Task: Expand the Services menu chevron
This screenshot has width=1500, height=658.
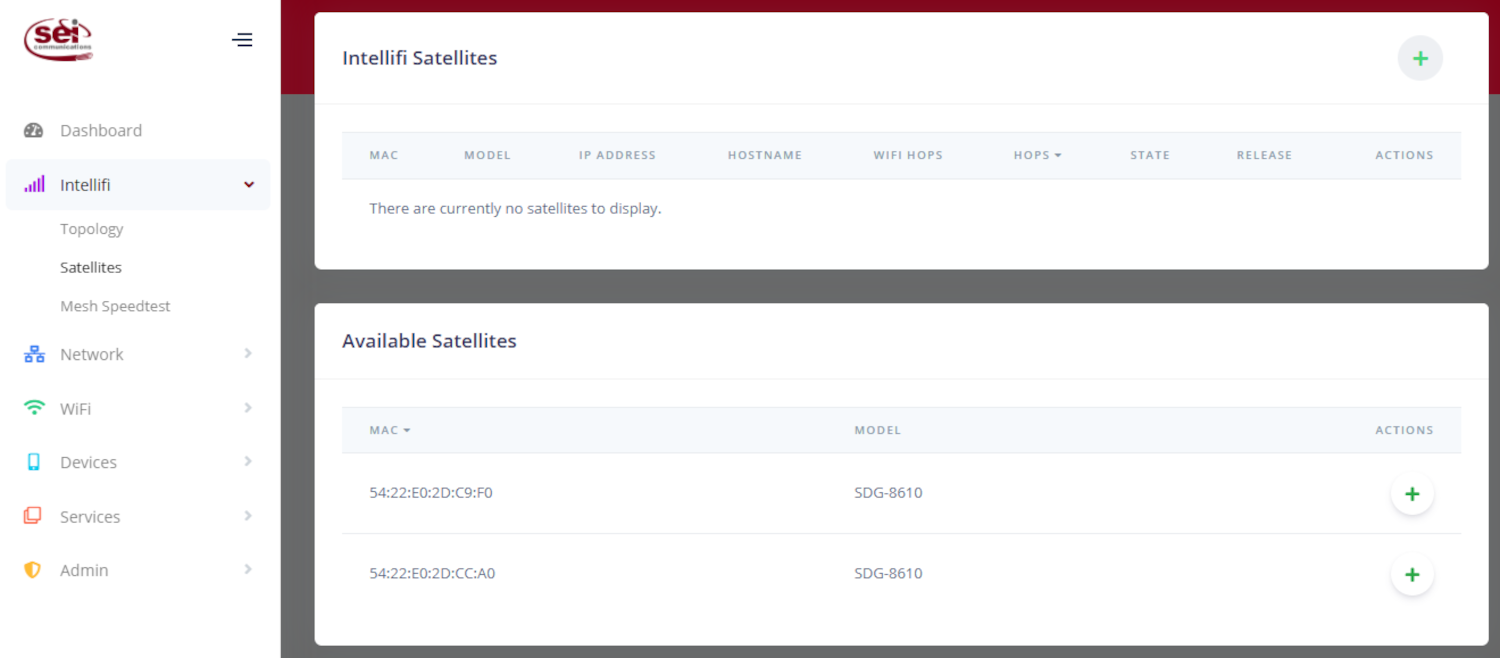Action: [248, 516]
